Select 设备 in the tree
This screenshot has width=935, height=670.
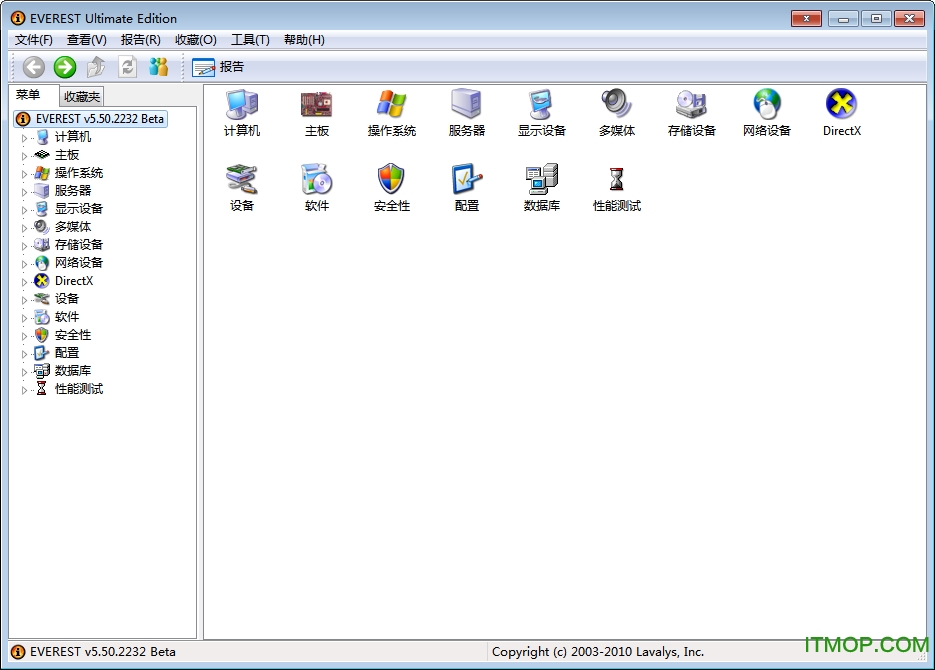tap(67, 299)
